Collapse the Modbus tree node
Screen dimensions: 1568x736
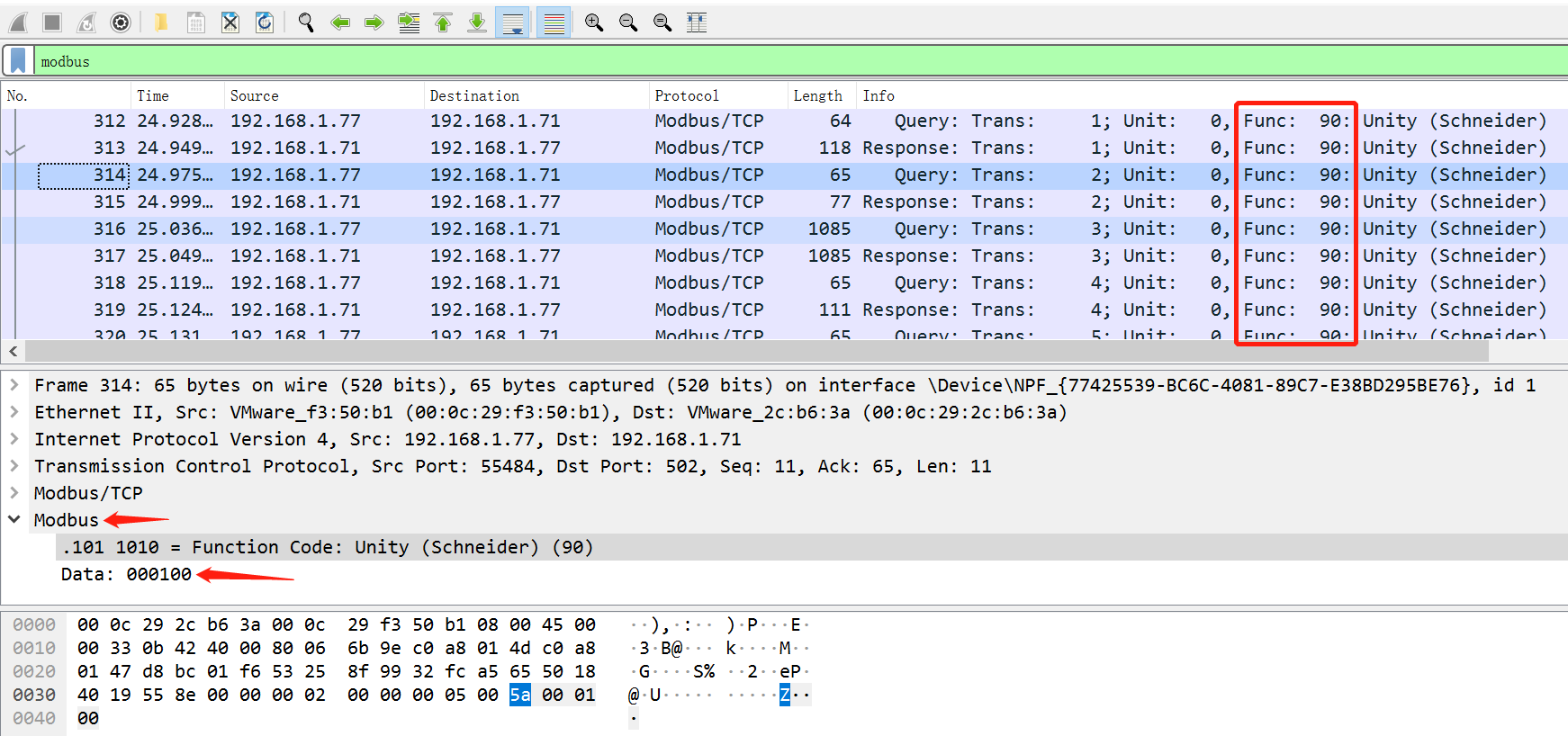(14, 520)
